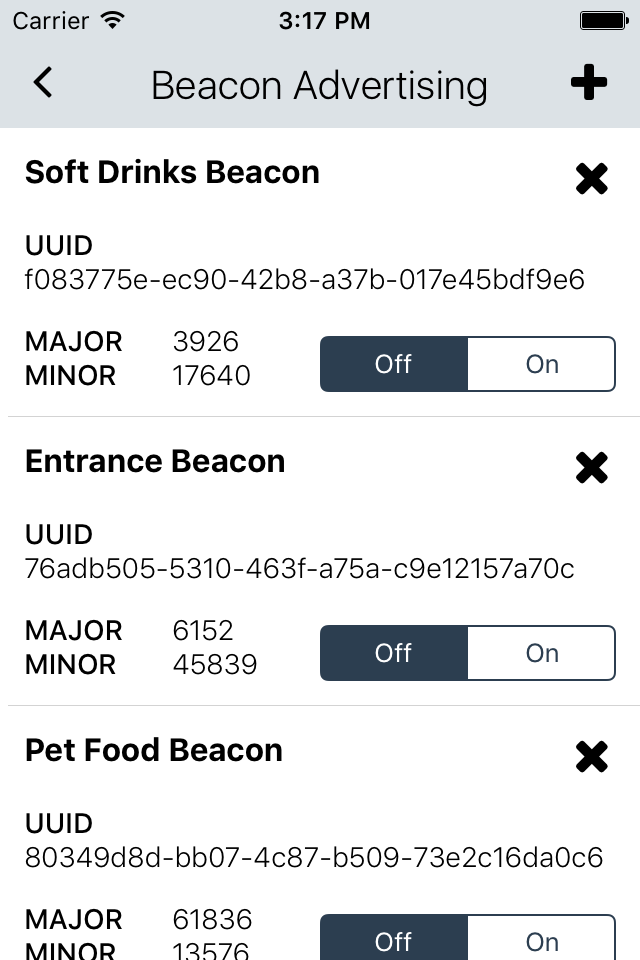Tap the Soft Drinks Beacon title
This screenshot has width=640, height=960.
point(172,172)
